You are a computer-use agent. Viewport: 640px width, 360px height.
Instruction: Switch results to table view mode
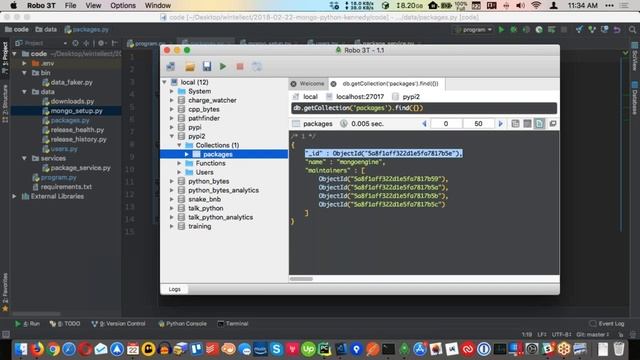pyautogui.click(x=527, y=124)
